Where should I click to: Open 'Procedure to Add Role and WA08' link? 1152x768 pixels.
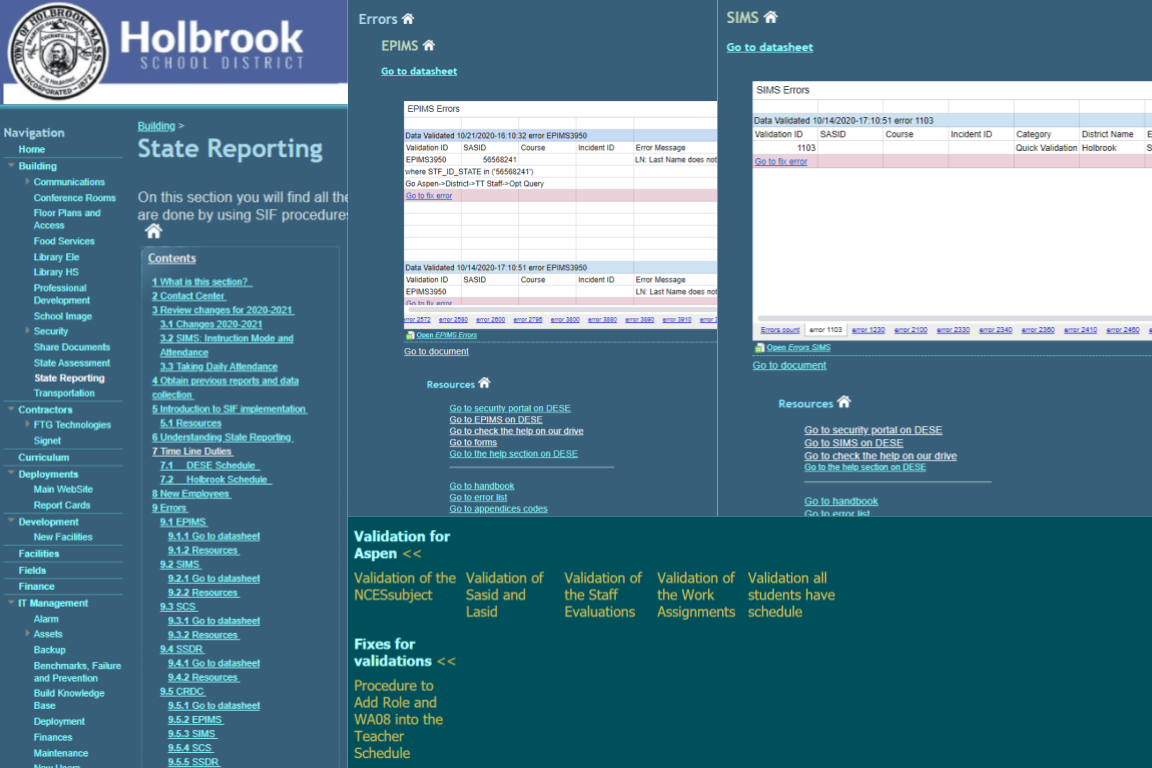coord(398,719)
